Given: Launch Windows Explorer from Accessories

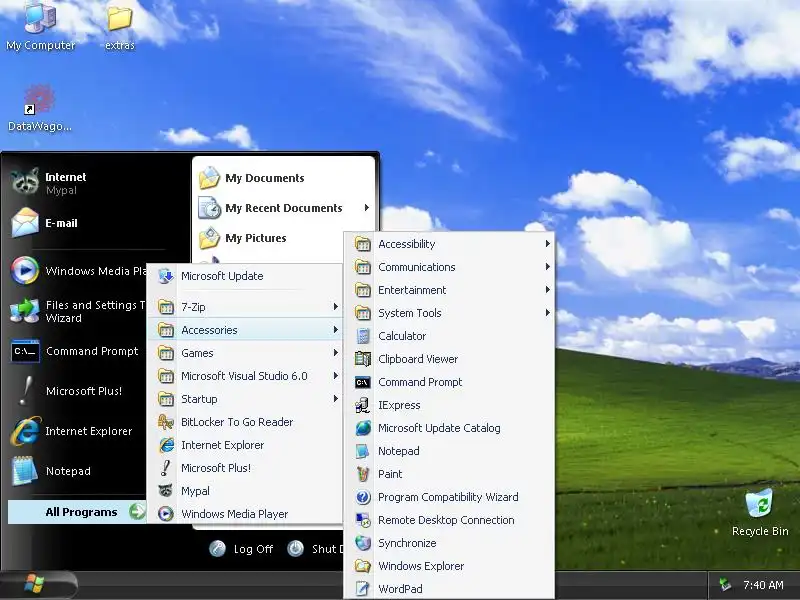Looking at the screenshot, I should tap(449, 566).
